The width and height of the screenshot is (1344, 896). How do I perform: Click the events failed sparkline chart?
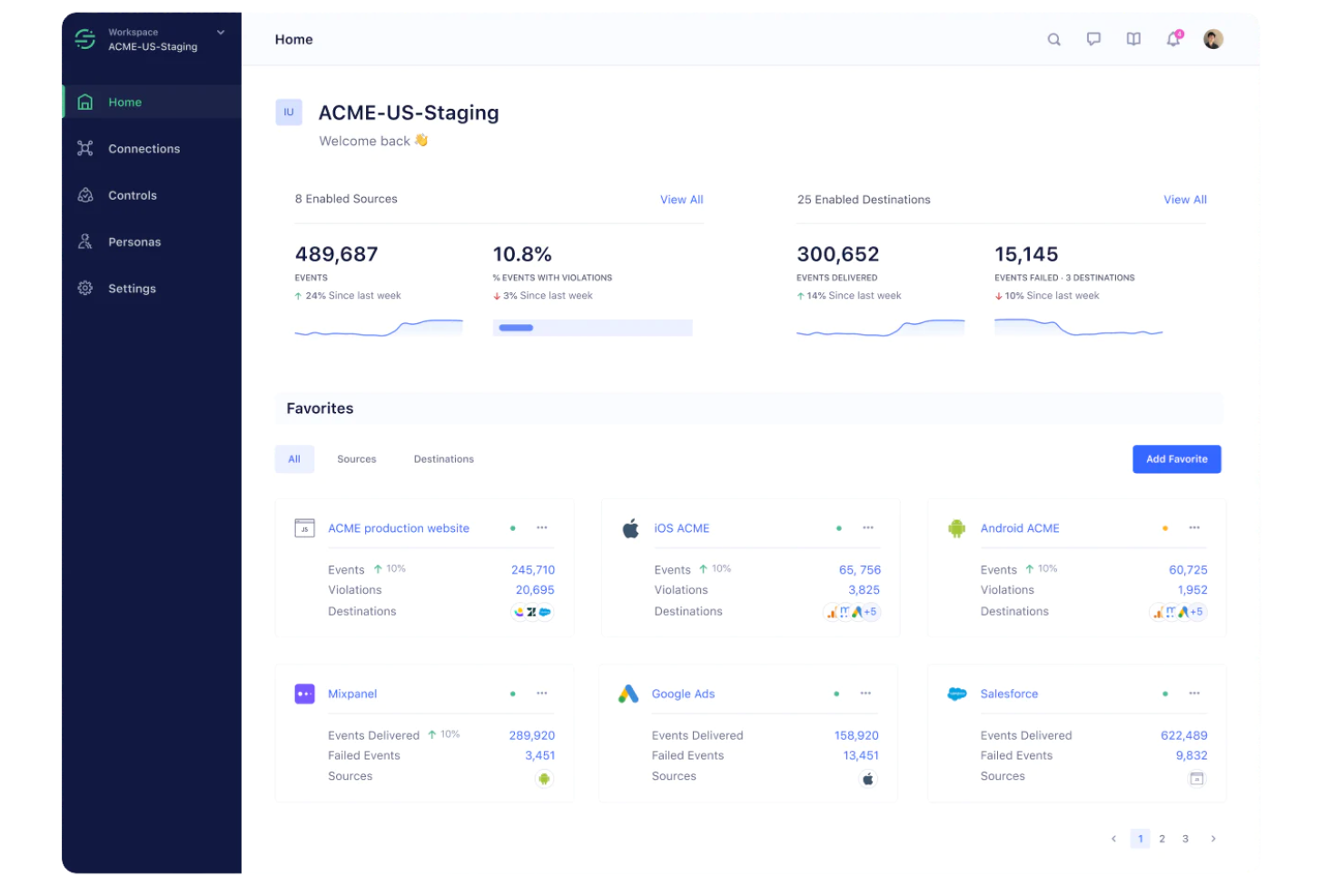1078,327
